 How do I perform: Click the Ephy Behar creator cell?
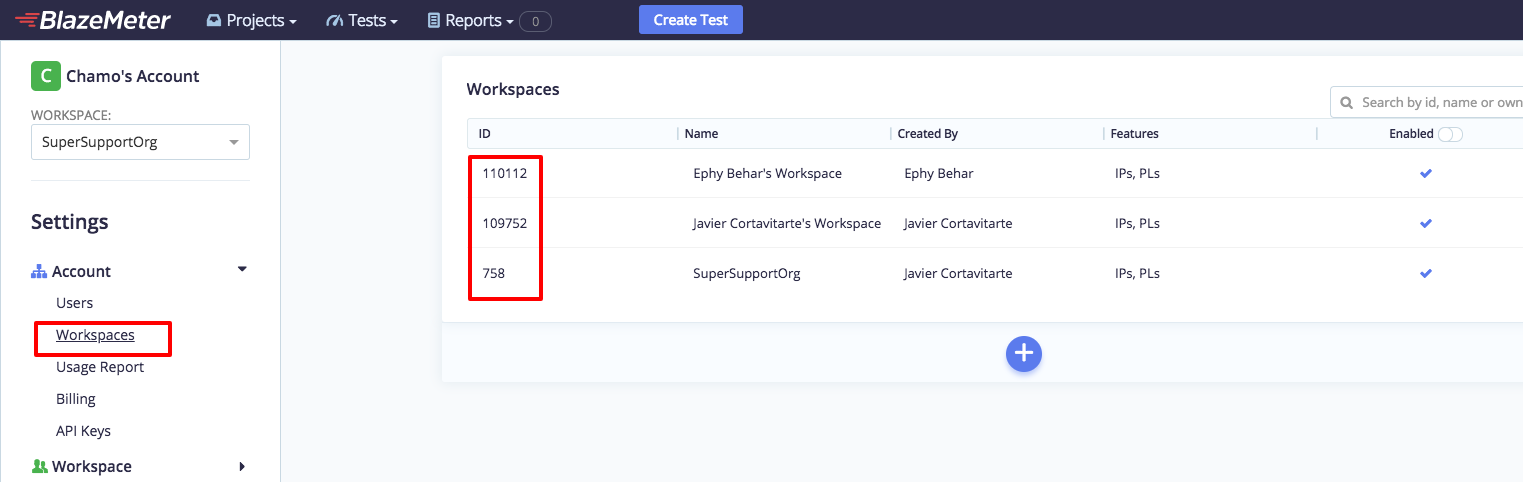(938, 173)
